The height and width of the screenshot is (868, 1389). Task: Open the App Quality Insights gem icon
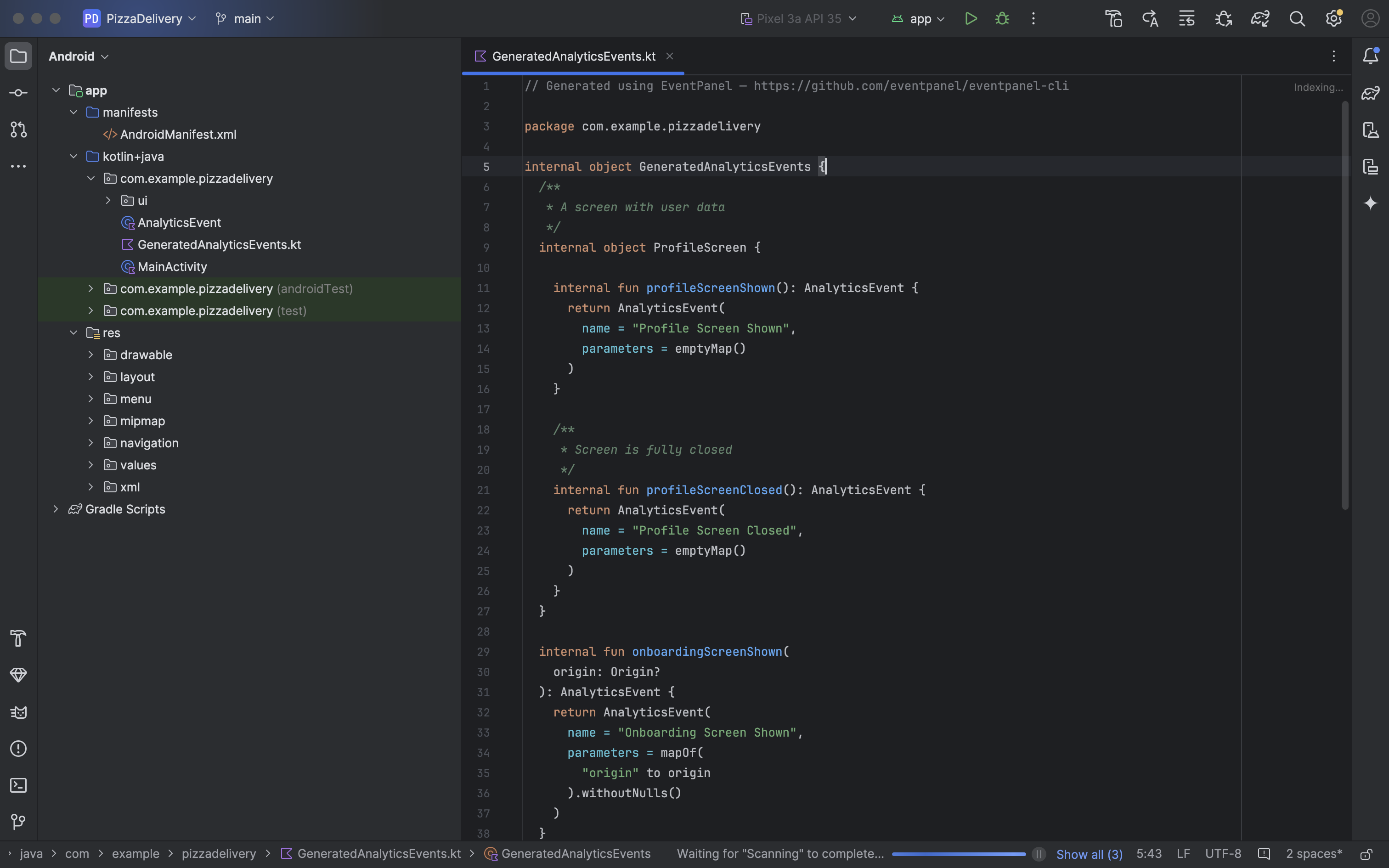[x=18, y=675]
